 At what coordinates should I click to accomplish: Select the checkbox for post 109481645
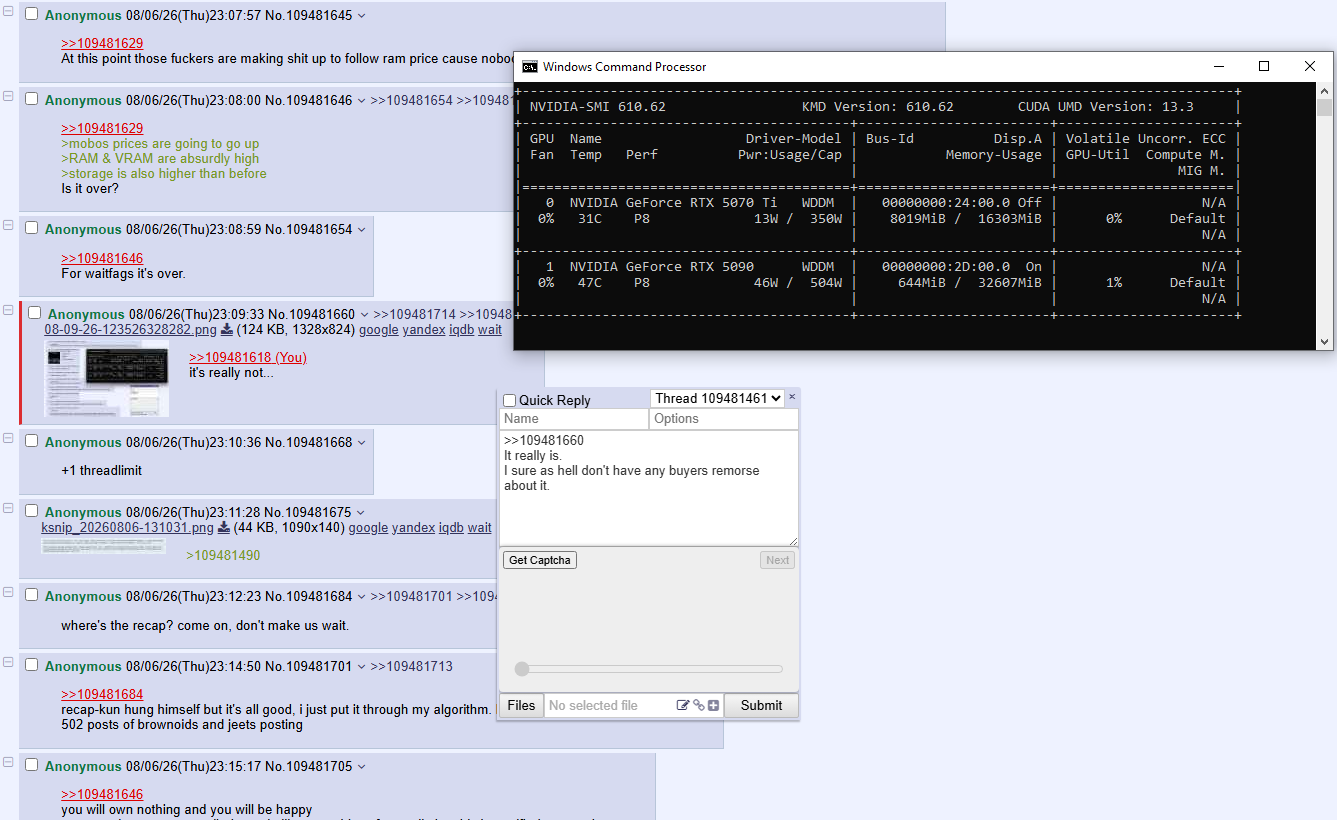pos(32,15)
